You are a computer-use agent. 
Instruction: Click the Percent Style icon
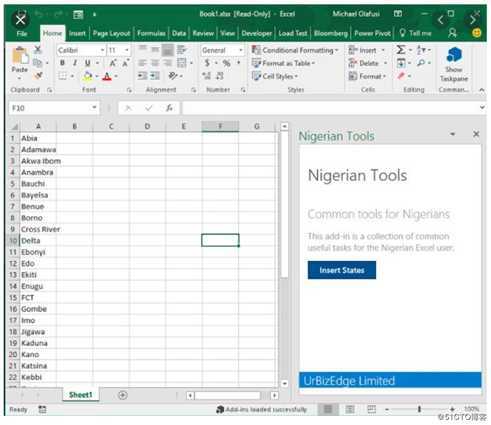tap(226, 63)
